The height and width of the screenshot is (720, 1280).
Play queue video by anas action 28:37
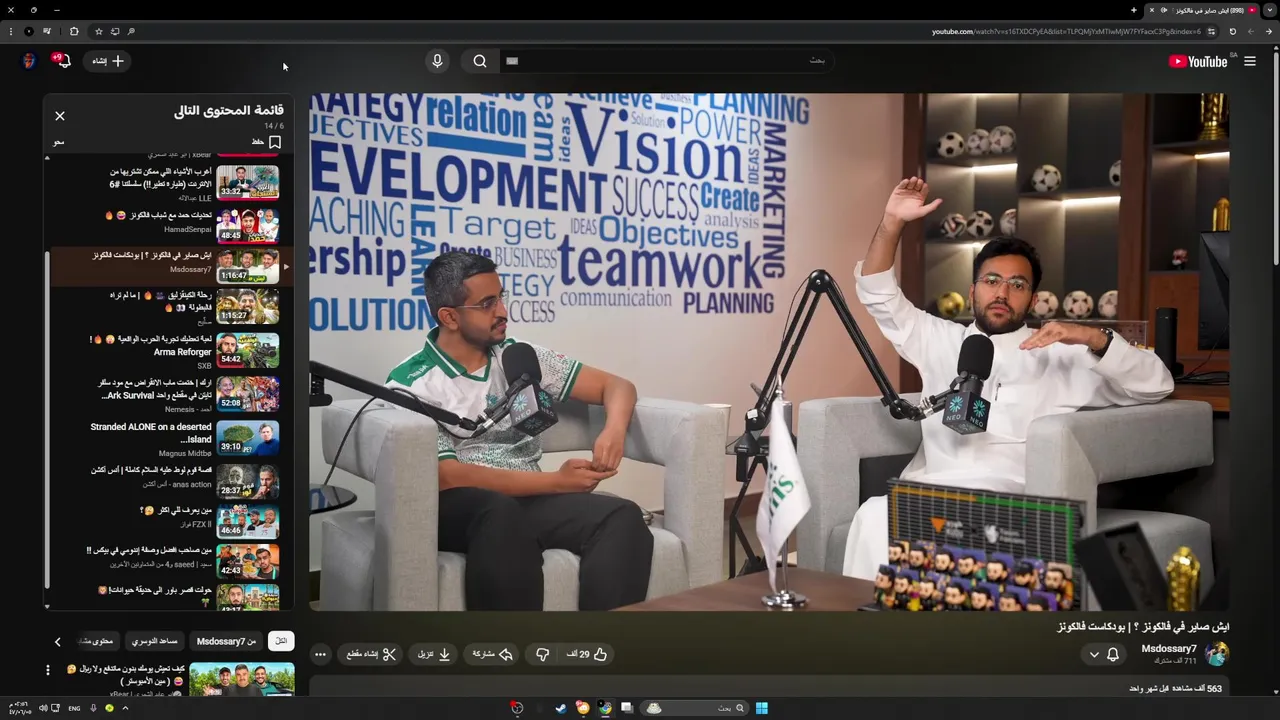[172, 481]
